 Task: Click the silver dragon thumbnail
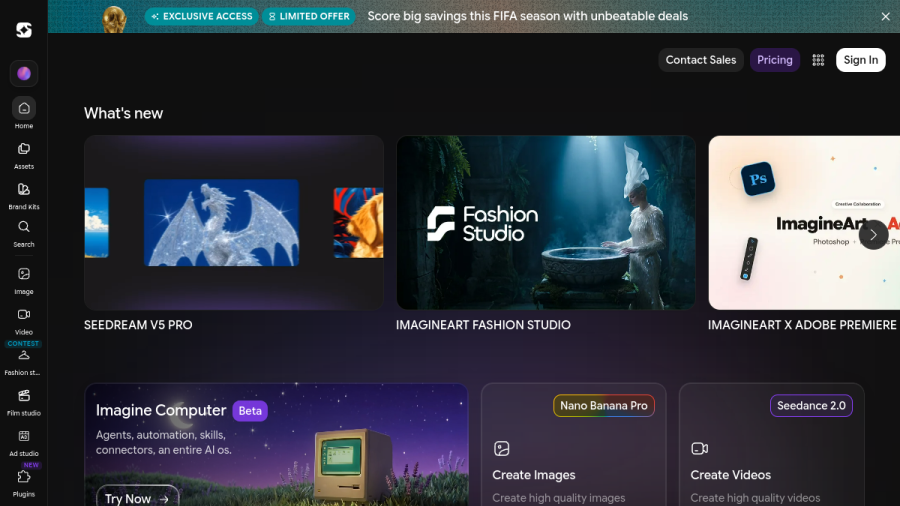(221, 223)
